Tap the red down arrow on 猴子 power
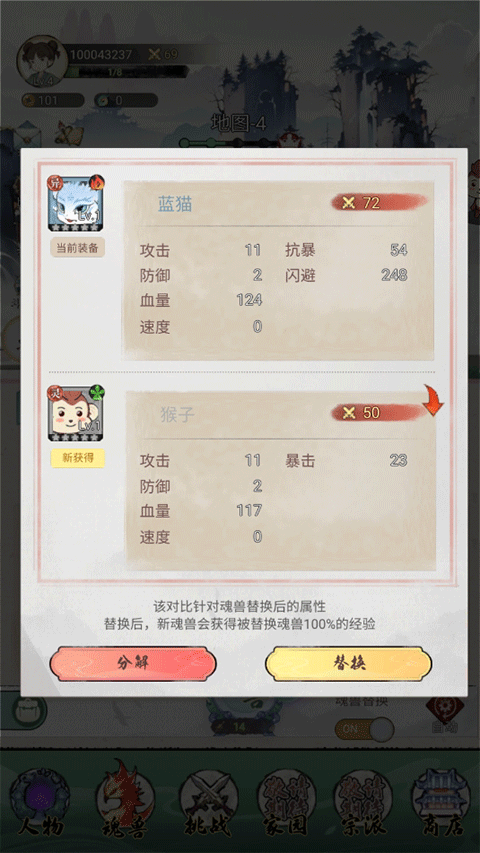 [433, 401]
